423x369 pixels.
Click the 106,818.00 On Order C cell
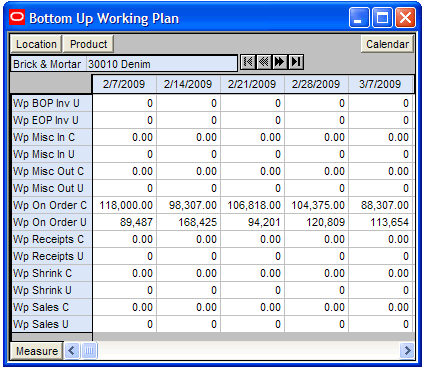[253, 205]
